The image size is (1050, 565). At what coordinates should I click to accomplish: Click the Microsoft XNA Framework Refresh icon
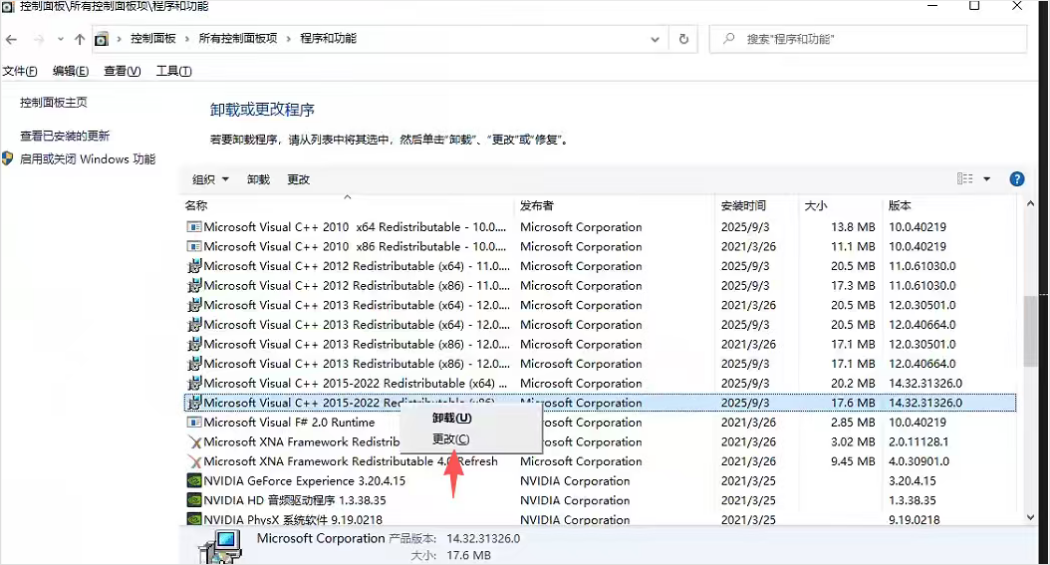194,462
